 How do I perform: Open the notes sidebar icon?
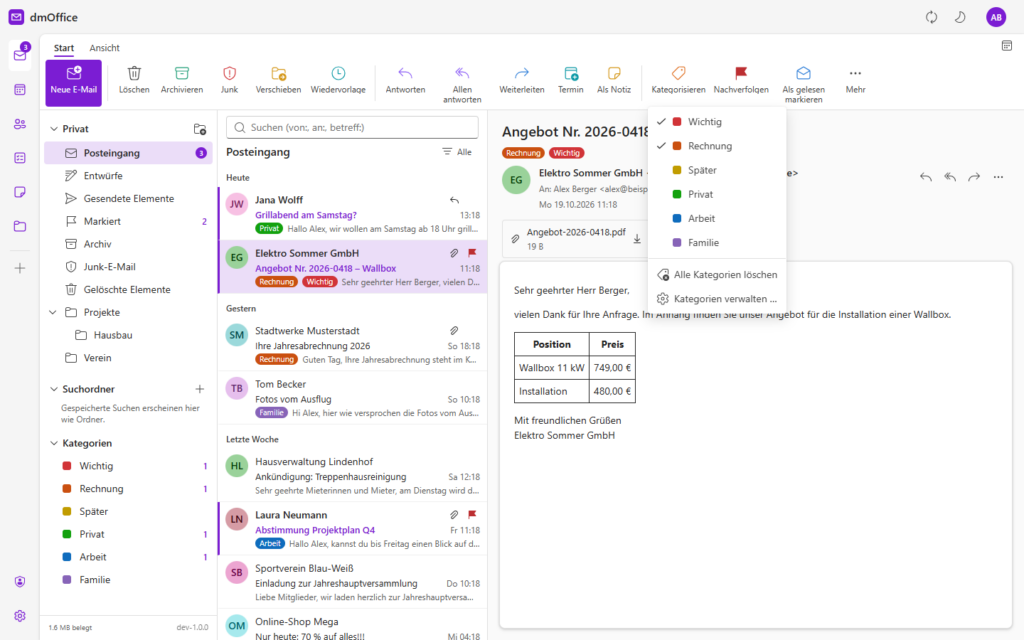click(x=20, y=192)
